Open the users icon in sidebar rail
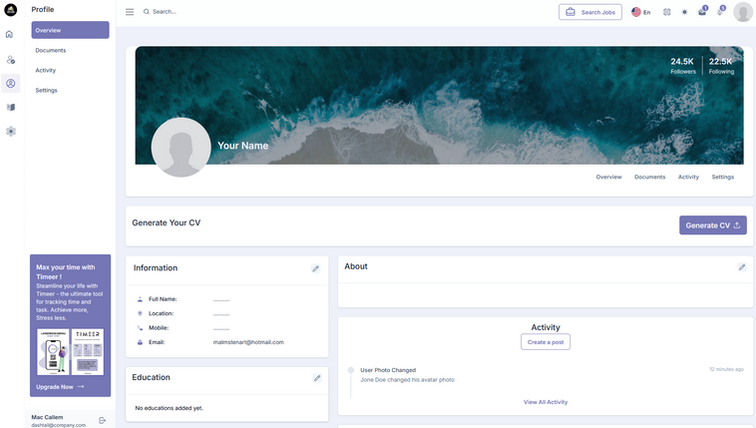The image size is (756, 428). 11,60
